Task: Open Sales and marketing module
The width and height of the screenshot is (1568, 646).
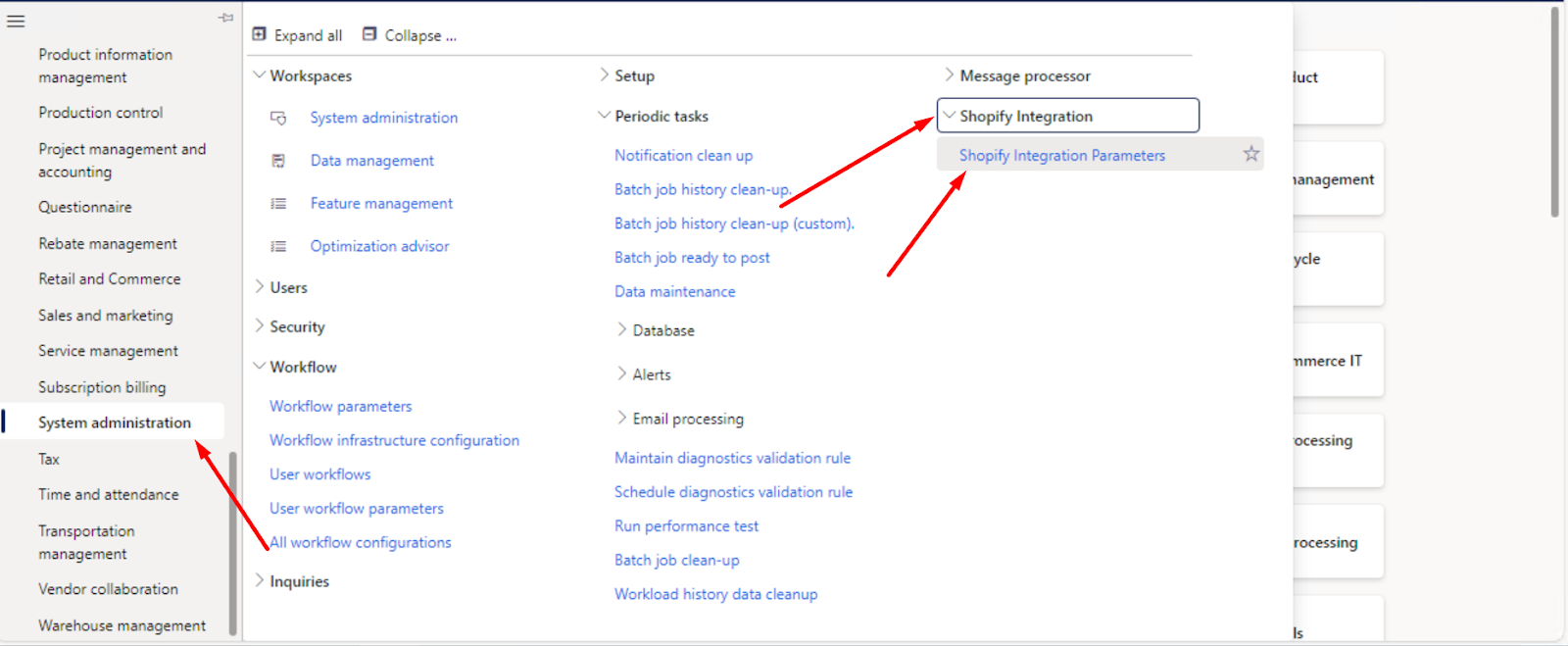Action: coord(106,315)
